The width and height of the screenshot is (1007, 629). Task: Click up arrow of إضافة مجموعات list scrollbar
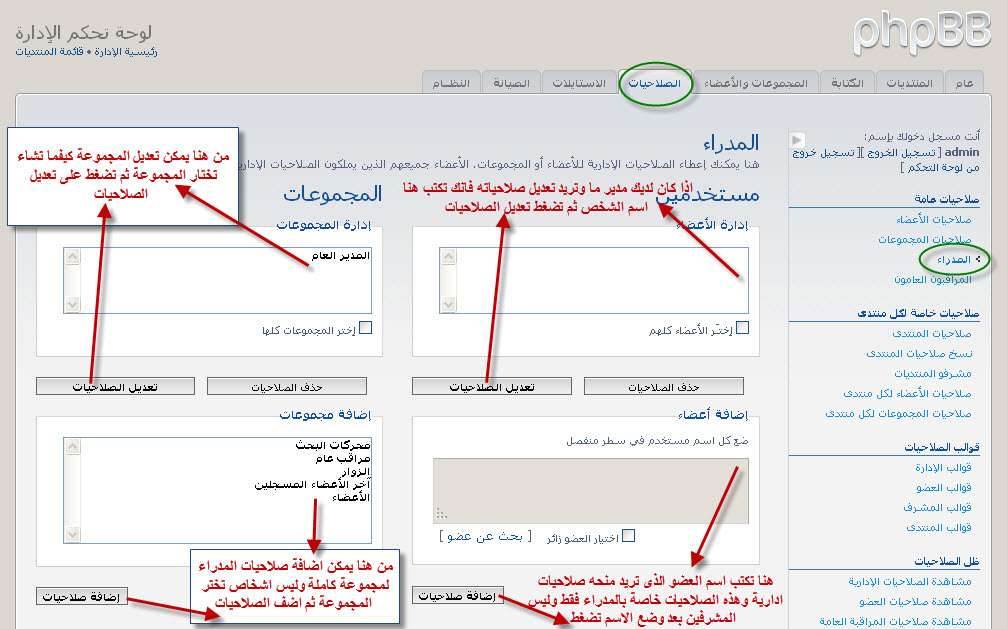tap(73, 447)
